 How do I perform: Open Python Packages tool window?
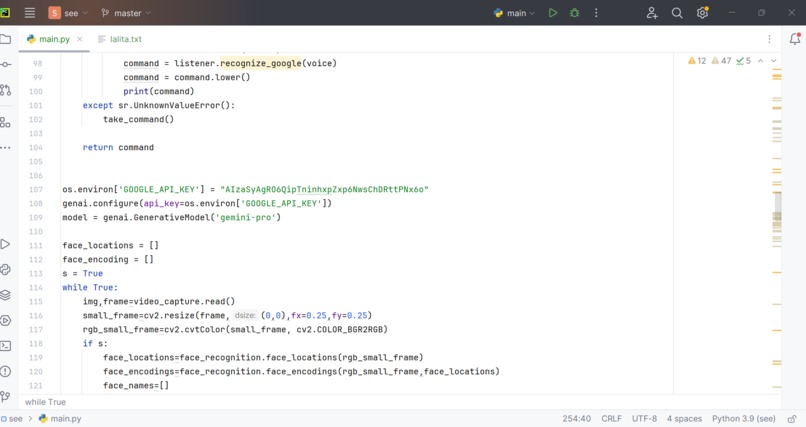tap(6, 295)
